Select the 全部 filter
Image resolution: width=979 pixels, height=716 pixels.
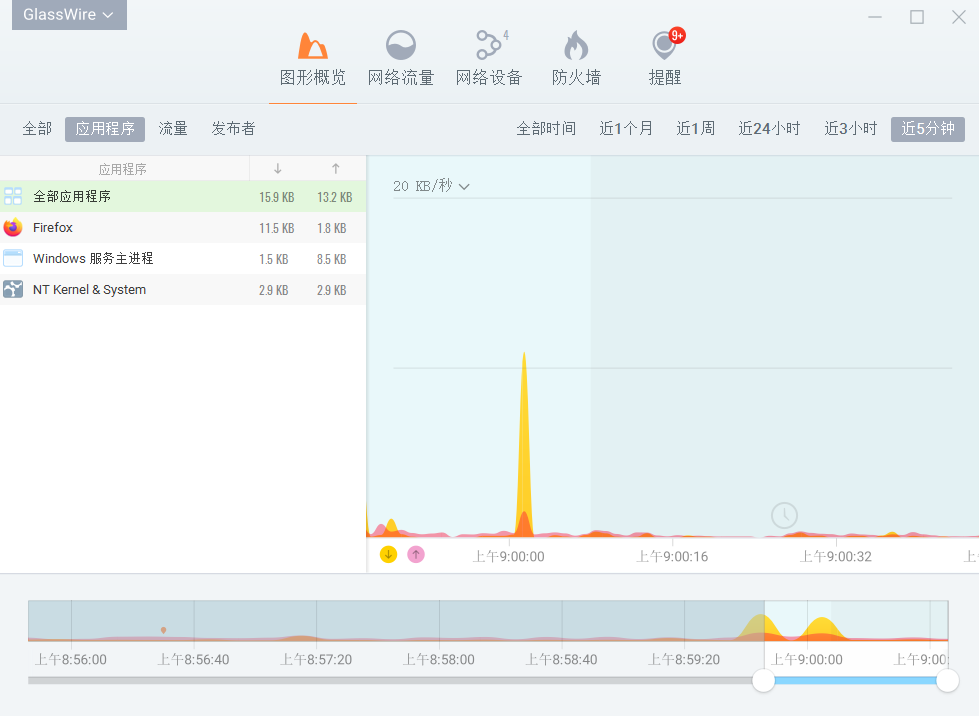pyautogui.click(x=37, y=129)
